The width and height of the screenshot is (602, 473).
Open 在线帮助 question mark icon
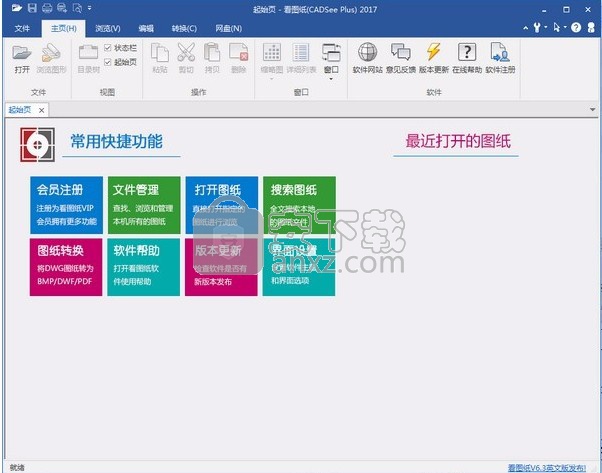click(467, 53)
